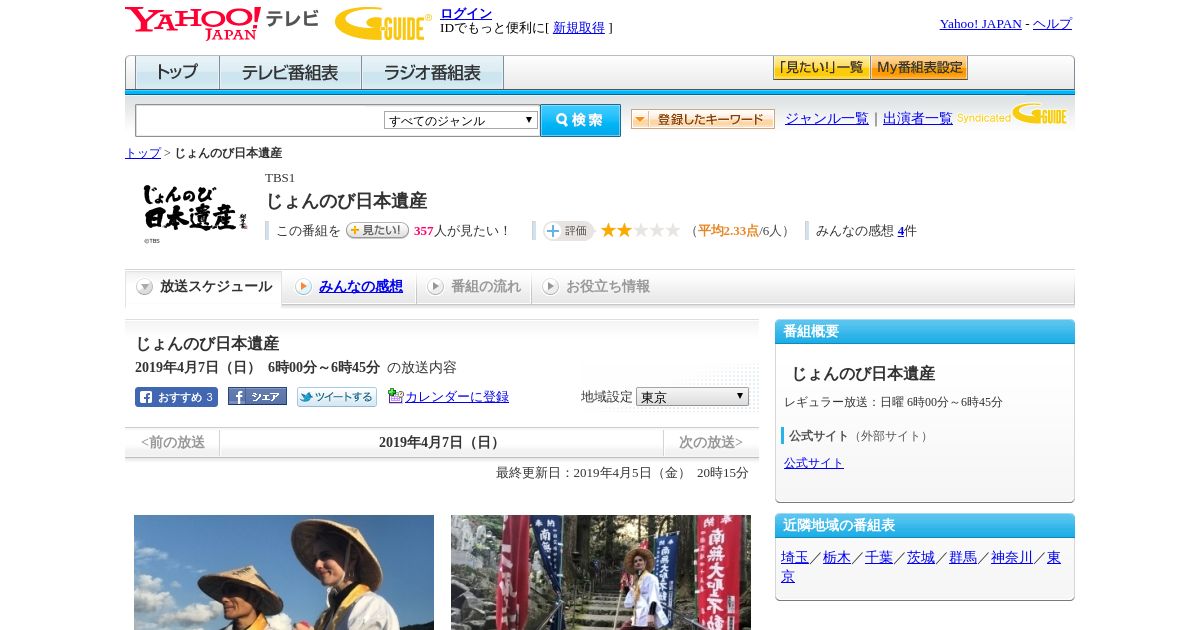Click the 評価 rate button
Screen dimensions: 1200x630
[x=569, y=230]
